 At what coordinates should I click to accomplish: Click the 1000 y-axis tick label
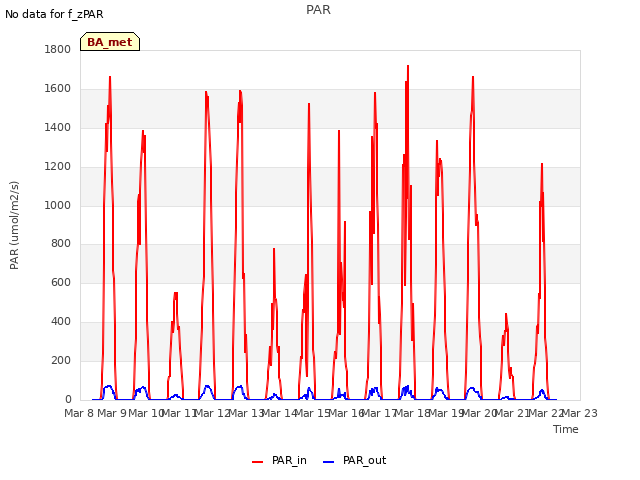[x=58, y=205]
